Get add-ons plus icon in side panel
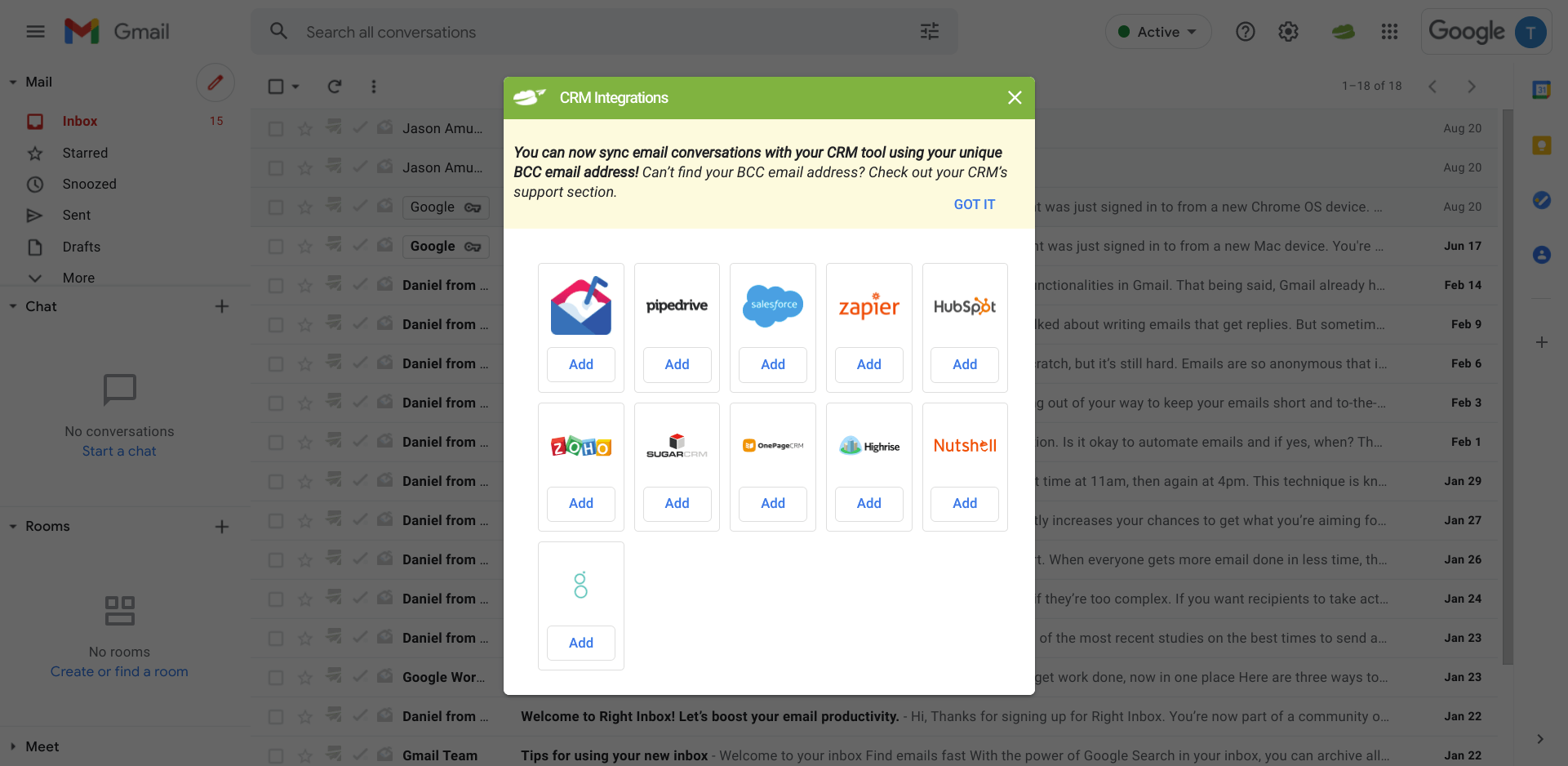Image resolution: width=1568 pixels, height=766 pixels. [x=1541, y=342]
